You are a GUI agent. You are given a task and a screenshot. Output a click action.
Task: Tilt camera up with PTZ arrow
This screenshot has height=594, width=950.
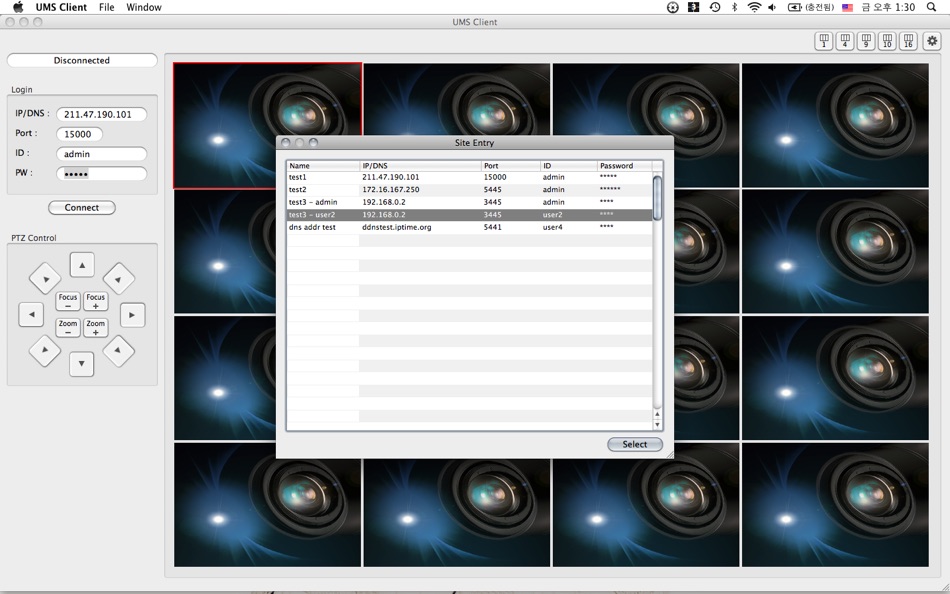82,265
